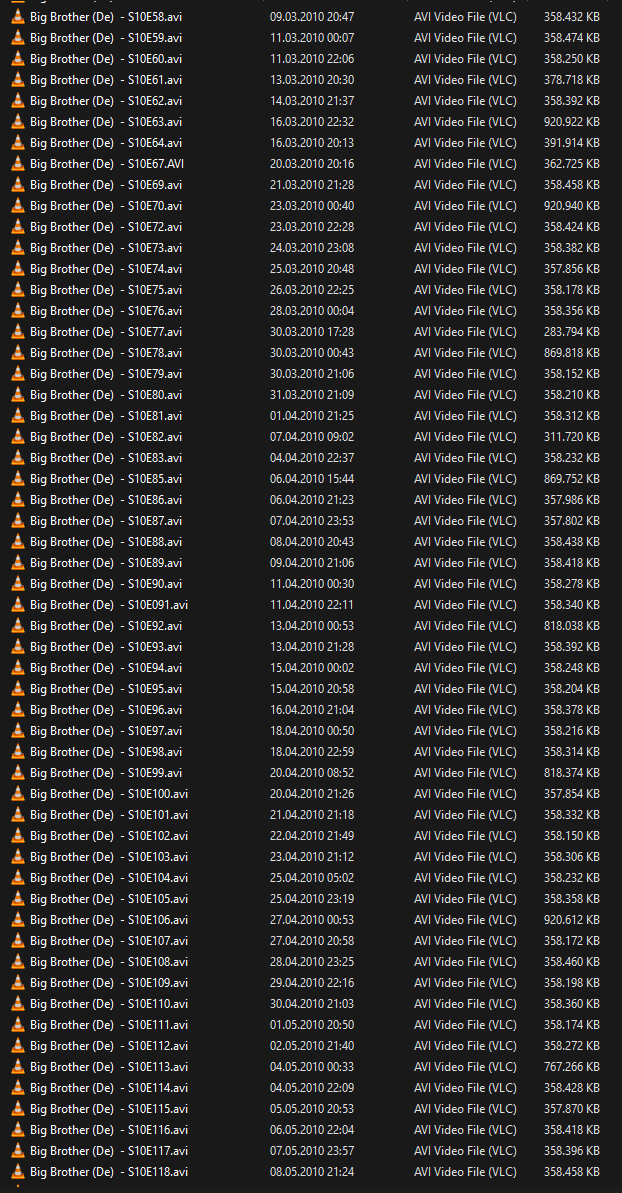Click the VLC cone for S10E117.avi
This screenshot has width=622, height=1193.
17,1150
